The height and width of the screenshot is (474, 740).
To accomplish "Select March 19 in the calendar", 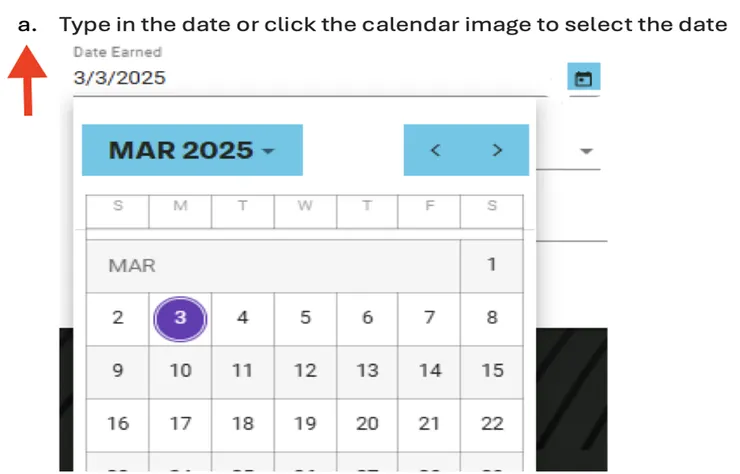I will 305,423.
